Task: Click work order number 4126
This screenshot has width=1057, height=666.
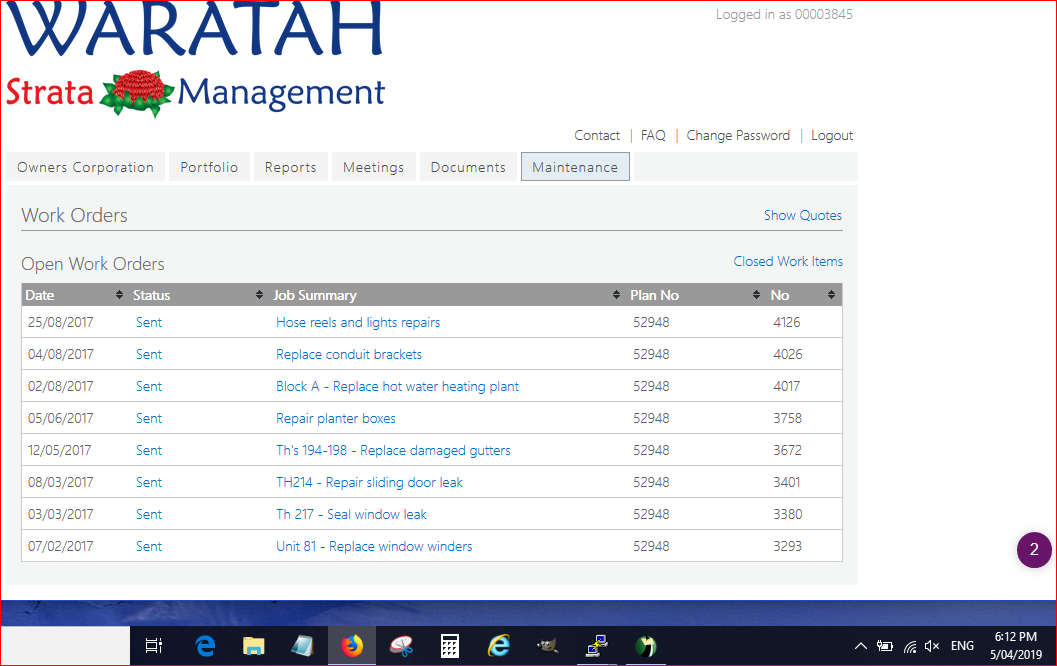Action: [x=787, y=322]
